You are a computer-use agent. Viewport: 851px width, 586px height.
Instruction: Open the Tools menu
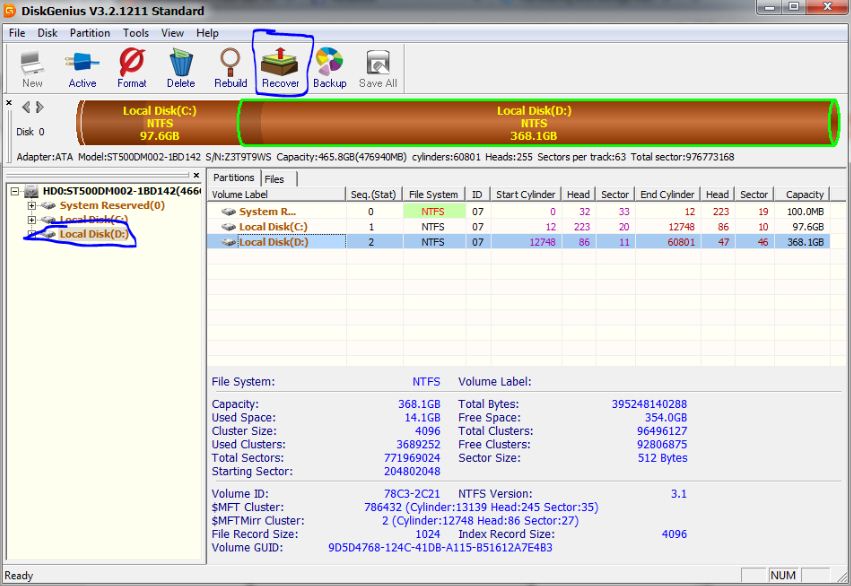click(136, 33)
